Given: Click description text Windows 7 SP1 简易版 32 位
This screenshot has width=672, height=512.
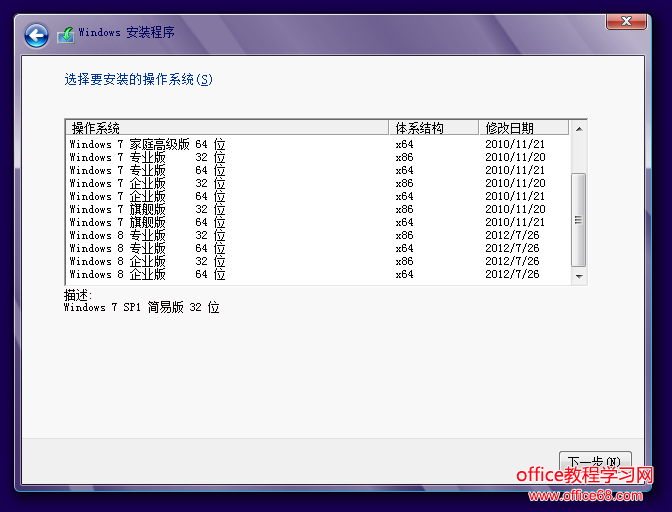Looking at the screenshot, I should [x=141, y=307].
